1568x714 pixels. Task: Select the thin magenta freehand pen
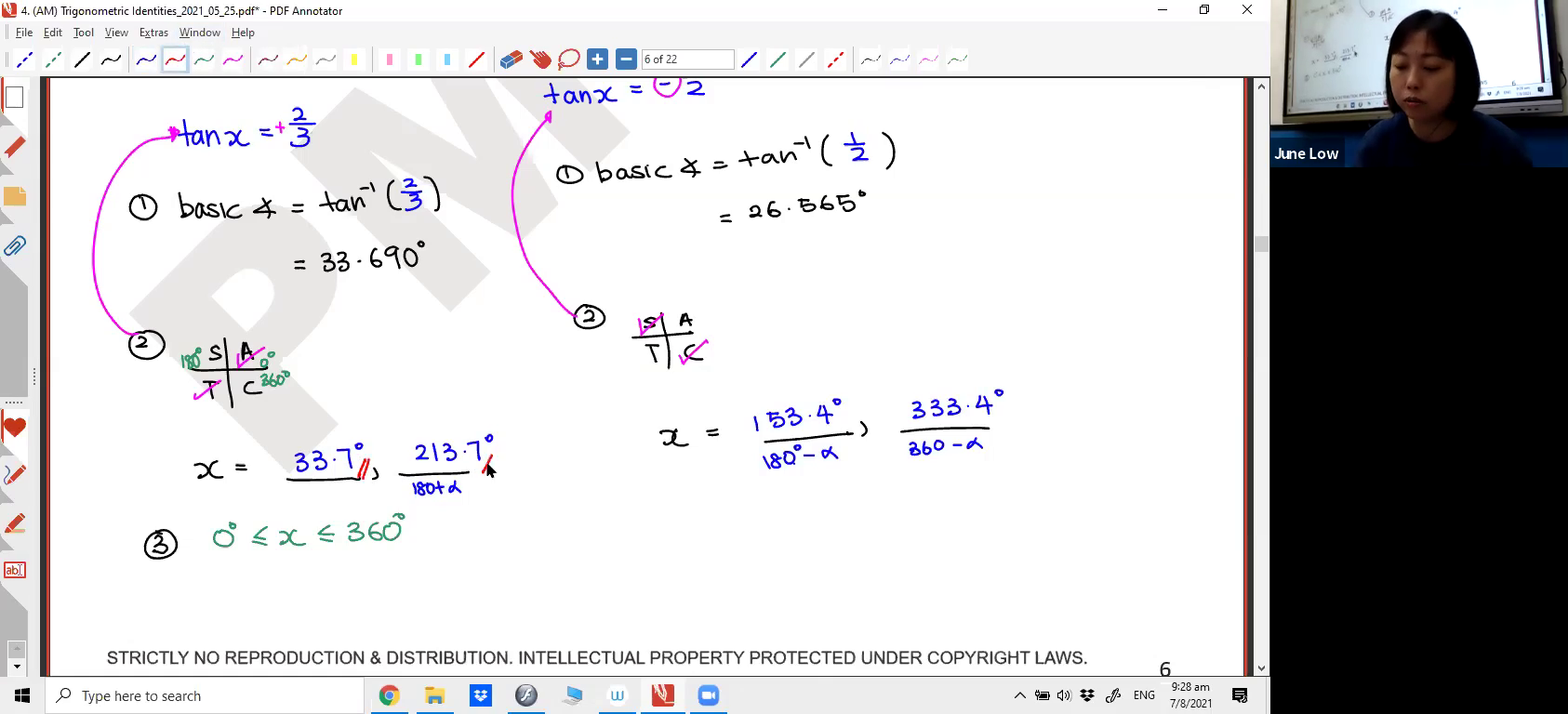point(928,59)
